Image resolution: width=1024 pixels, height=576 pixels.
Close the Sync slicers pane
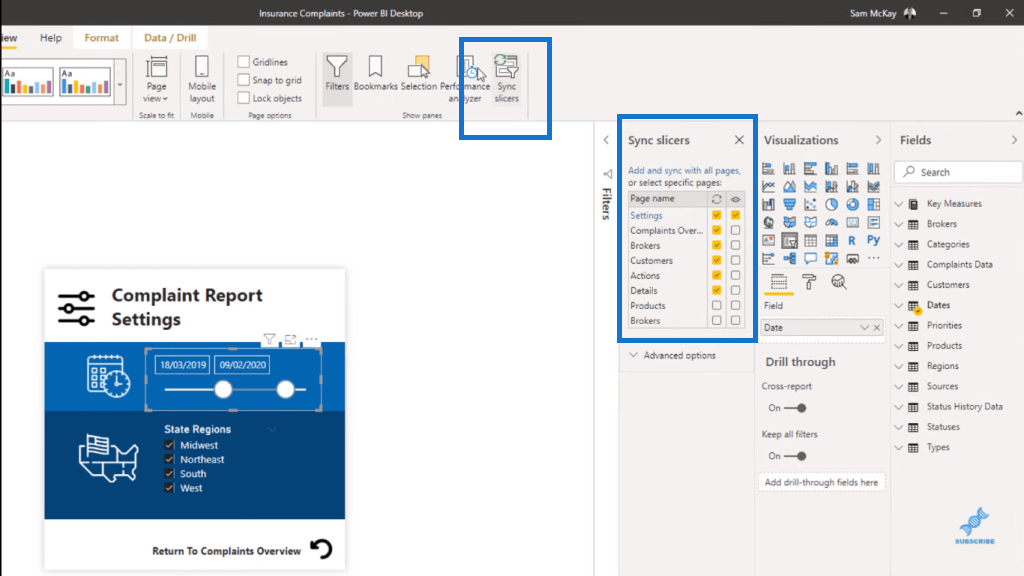739,141
